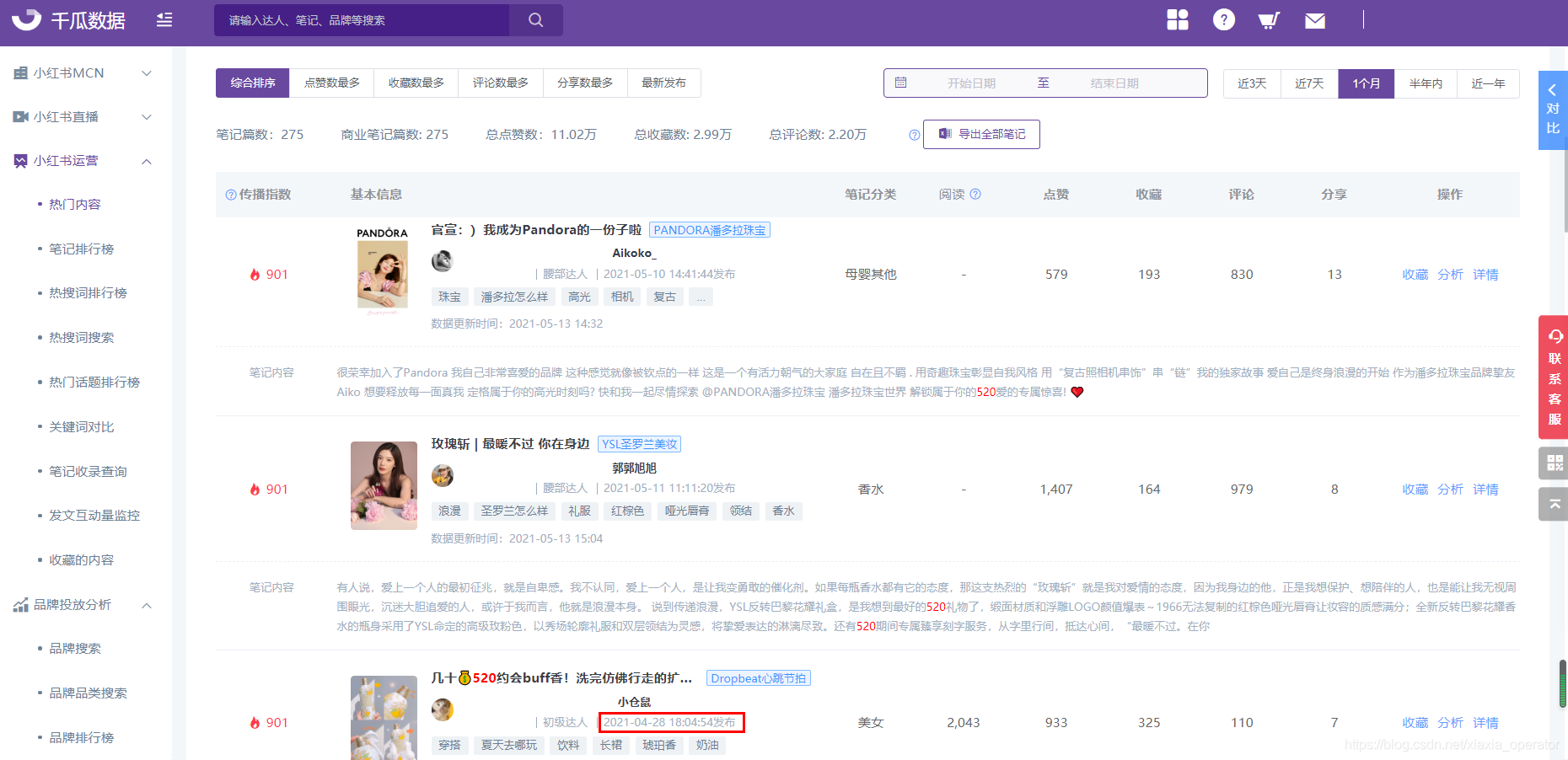Open the 对比 compare side panel
The width and height of the screenshot is (1568, 760).
(x=1553, y=110)
